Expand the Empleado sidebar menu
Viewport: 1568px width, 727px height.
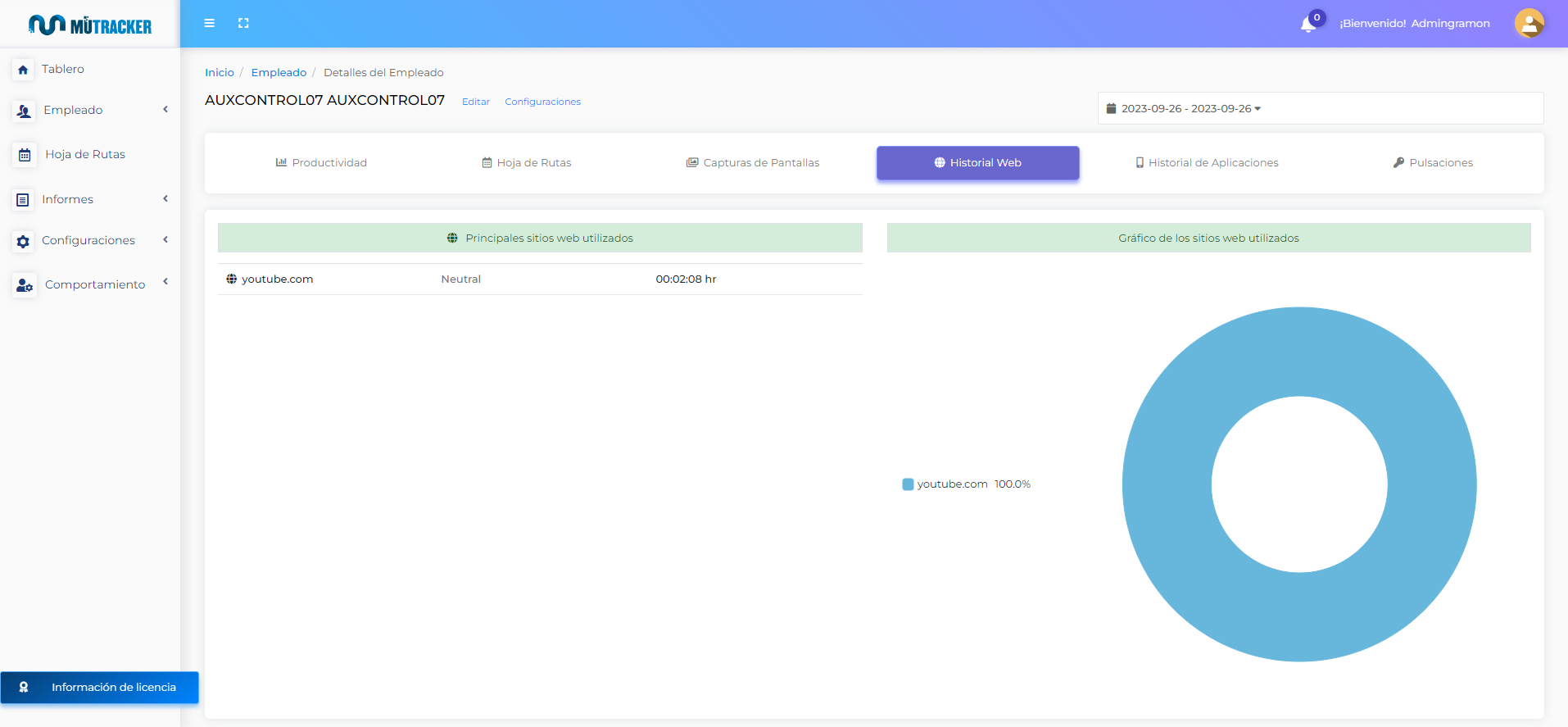90,110
